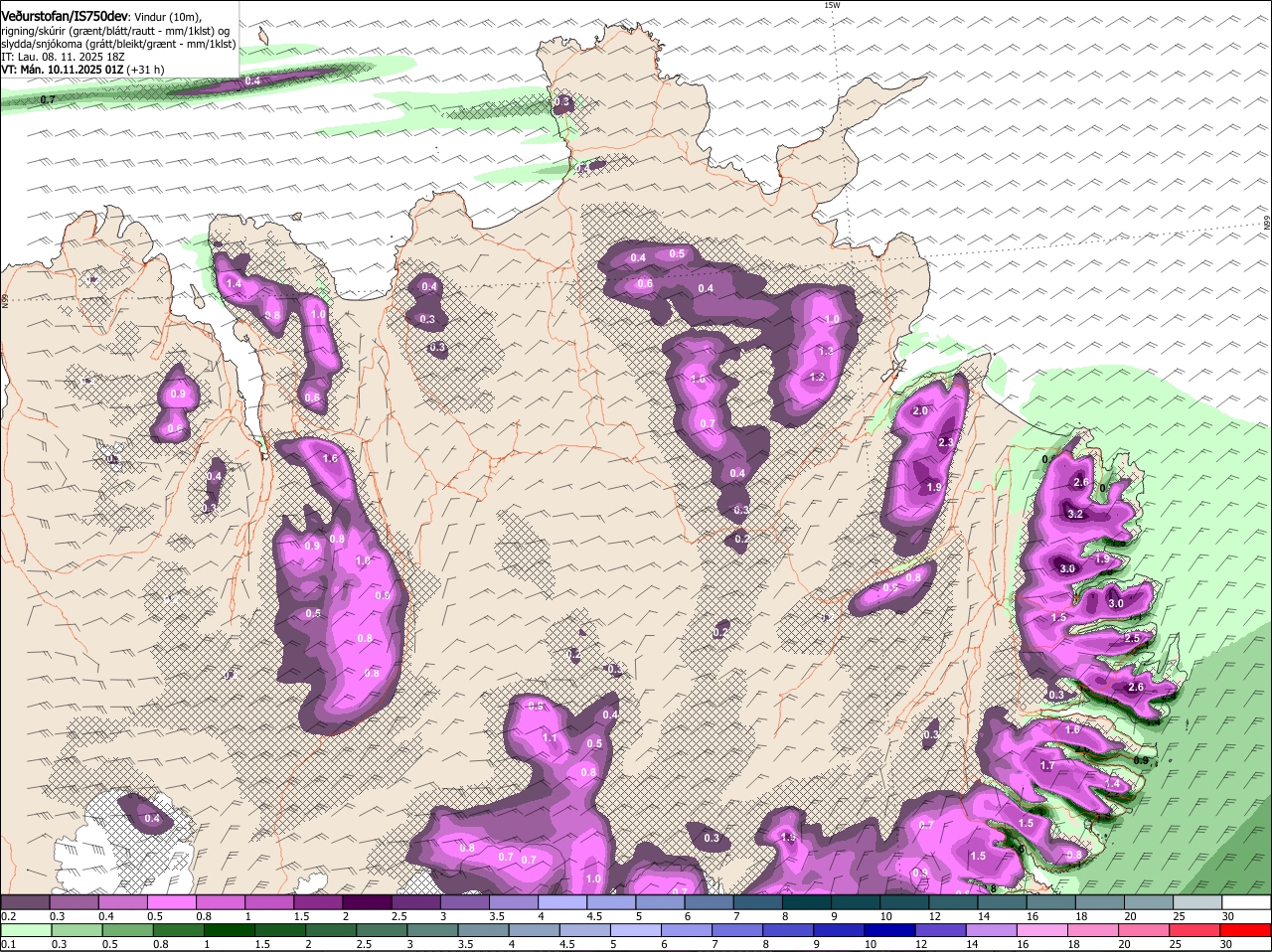Click the 1.2 snowfall value on the map
This screenshot has height=952, width=1272.
[x=818, y=378]
